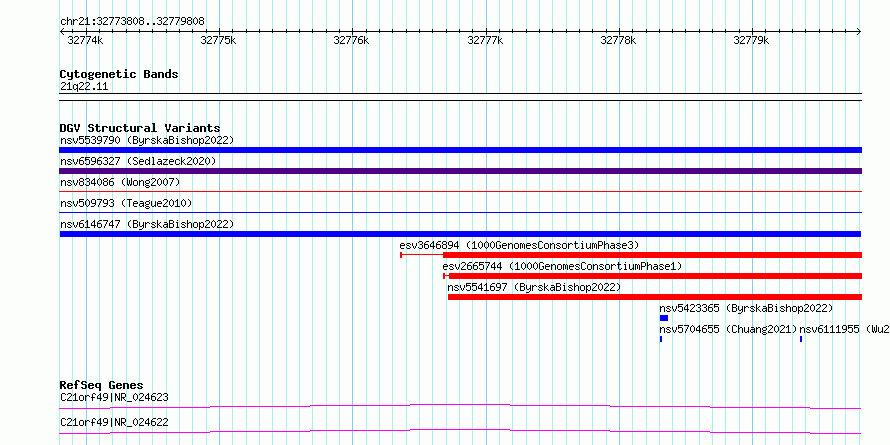This screenshot has height=445, width=890.
Task: Click the 32775k ruler tick label
Action: 219,40
